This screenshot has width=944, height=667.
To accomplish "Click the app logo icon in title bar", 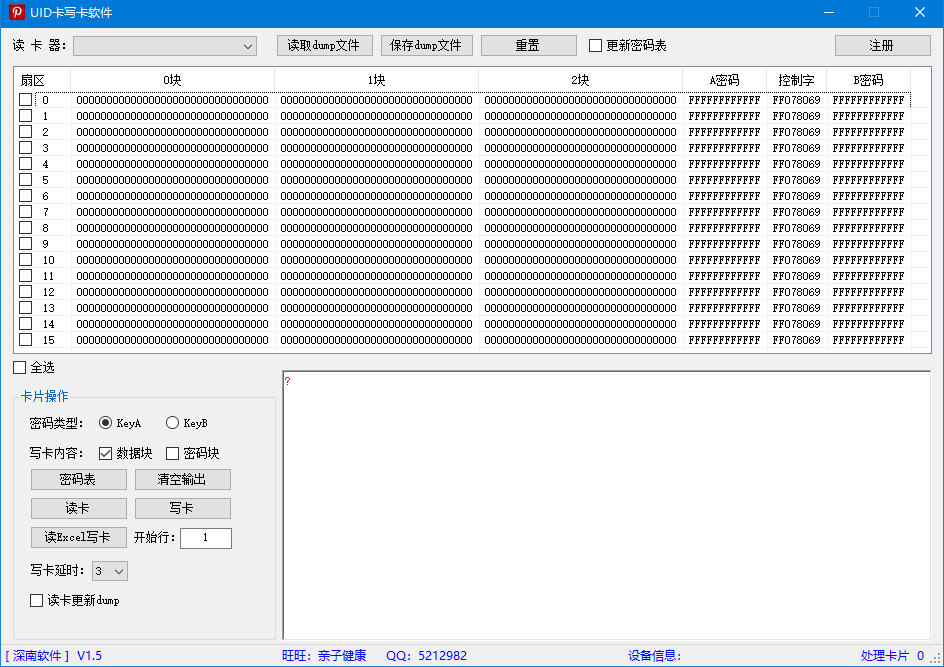I will 17,12.
